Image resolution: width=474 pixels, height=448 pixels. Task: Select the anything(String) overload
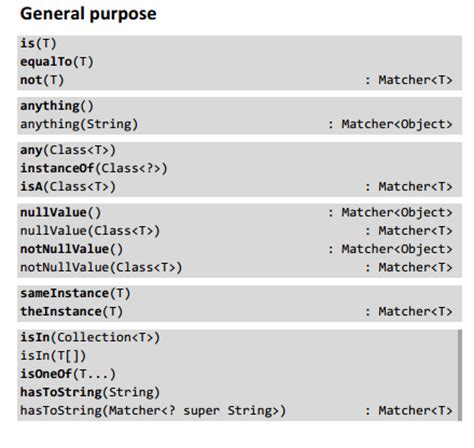pos(79,124)
